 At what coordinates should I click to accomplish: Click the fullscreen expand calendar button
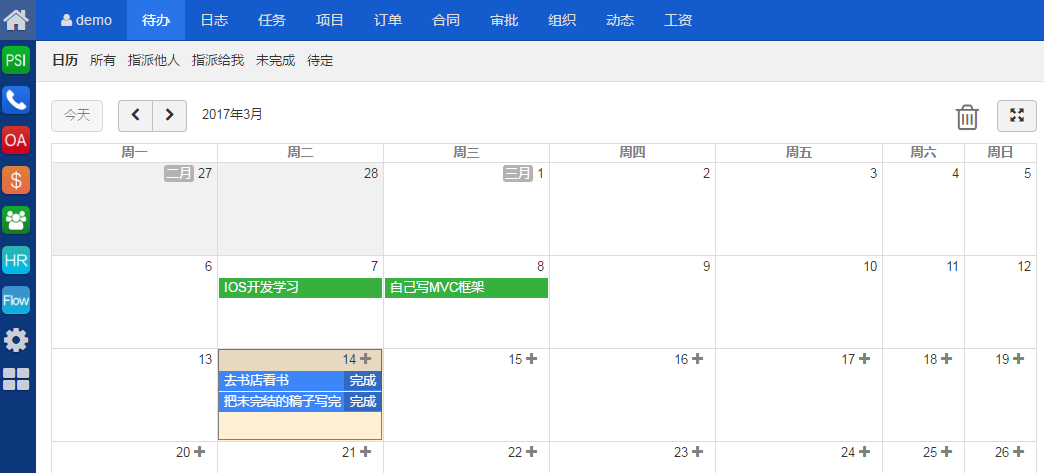pos(1017,116)
